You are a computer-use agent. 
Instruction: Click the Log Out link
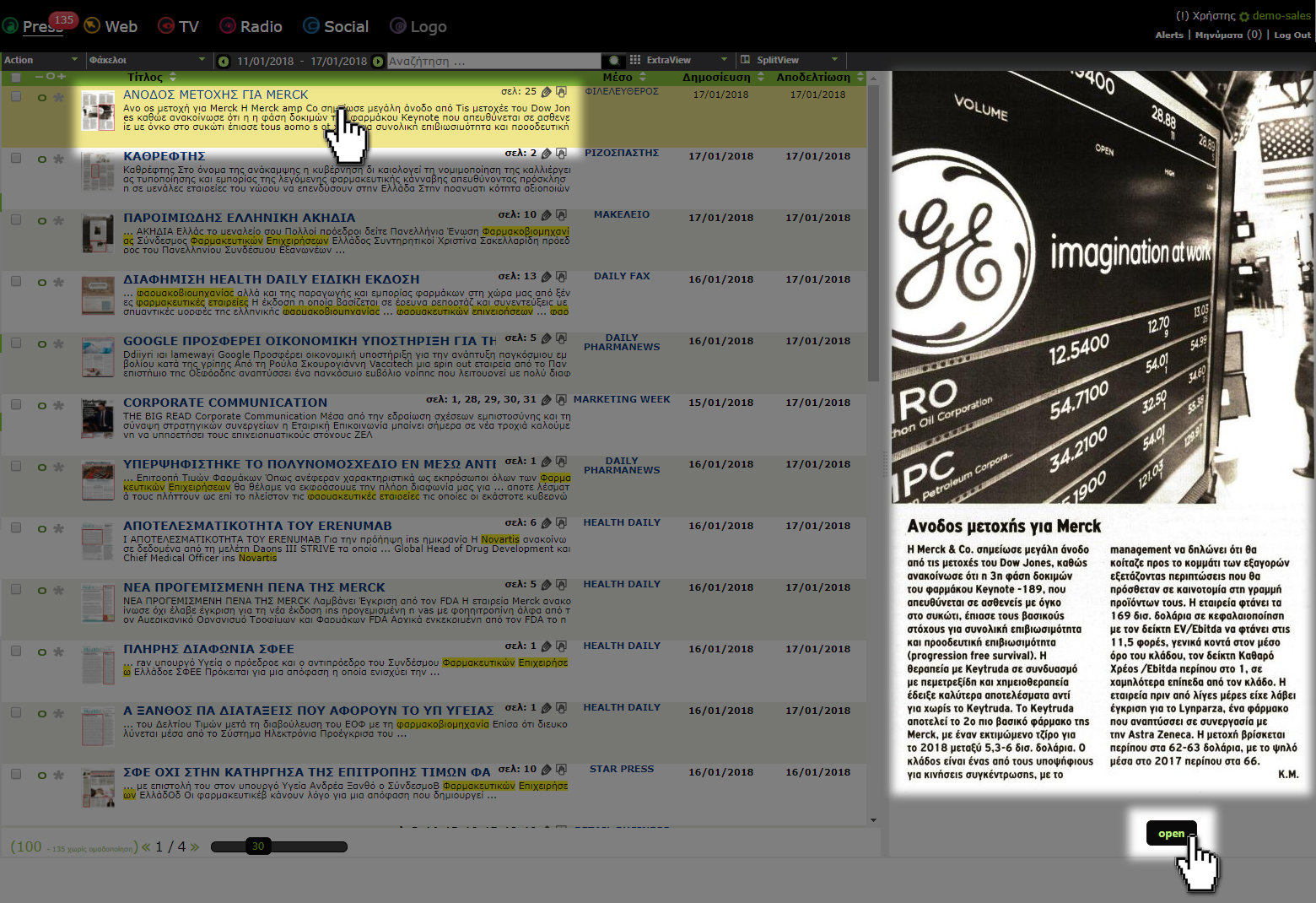(x=1292, y=35)
